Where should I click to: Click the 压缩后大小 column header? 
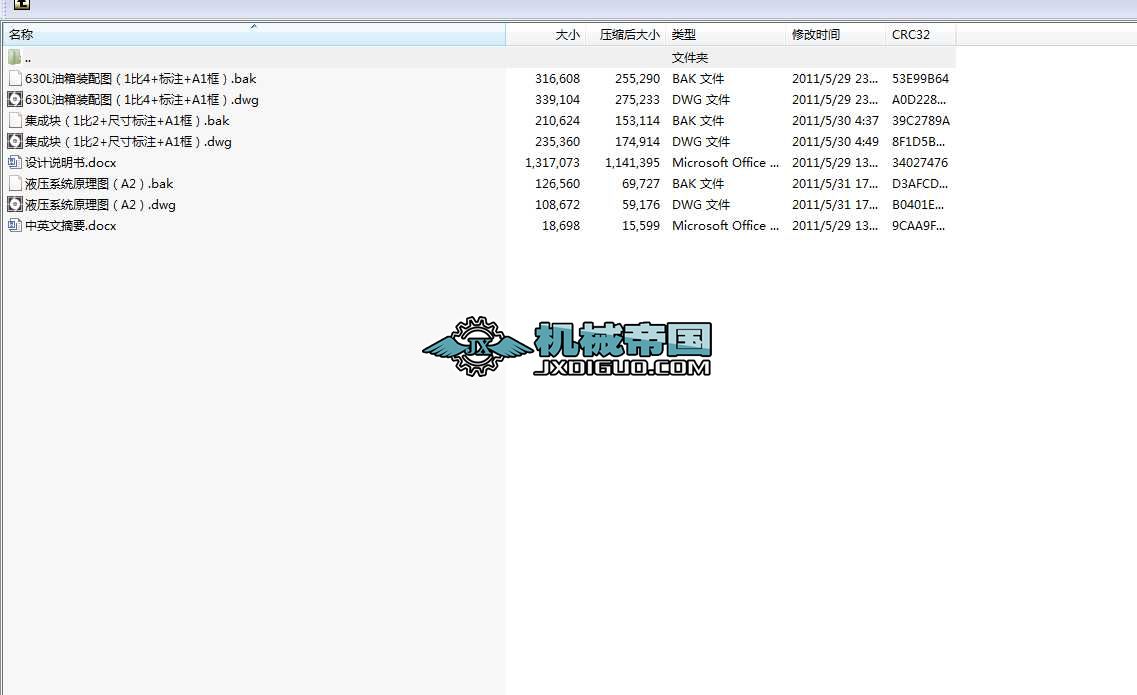pyautogui.click(x=629, y=35)
